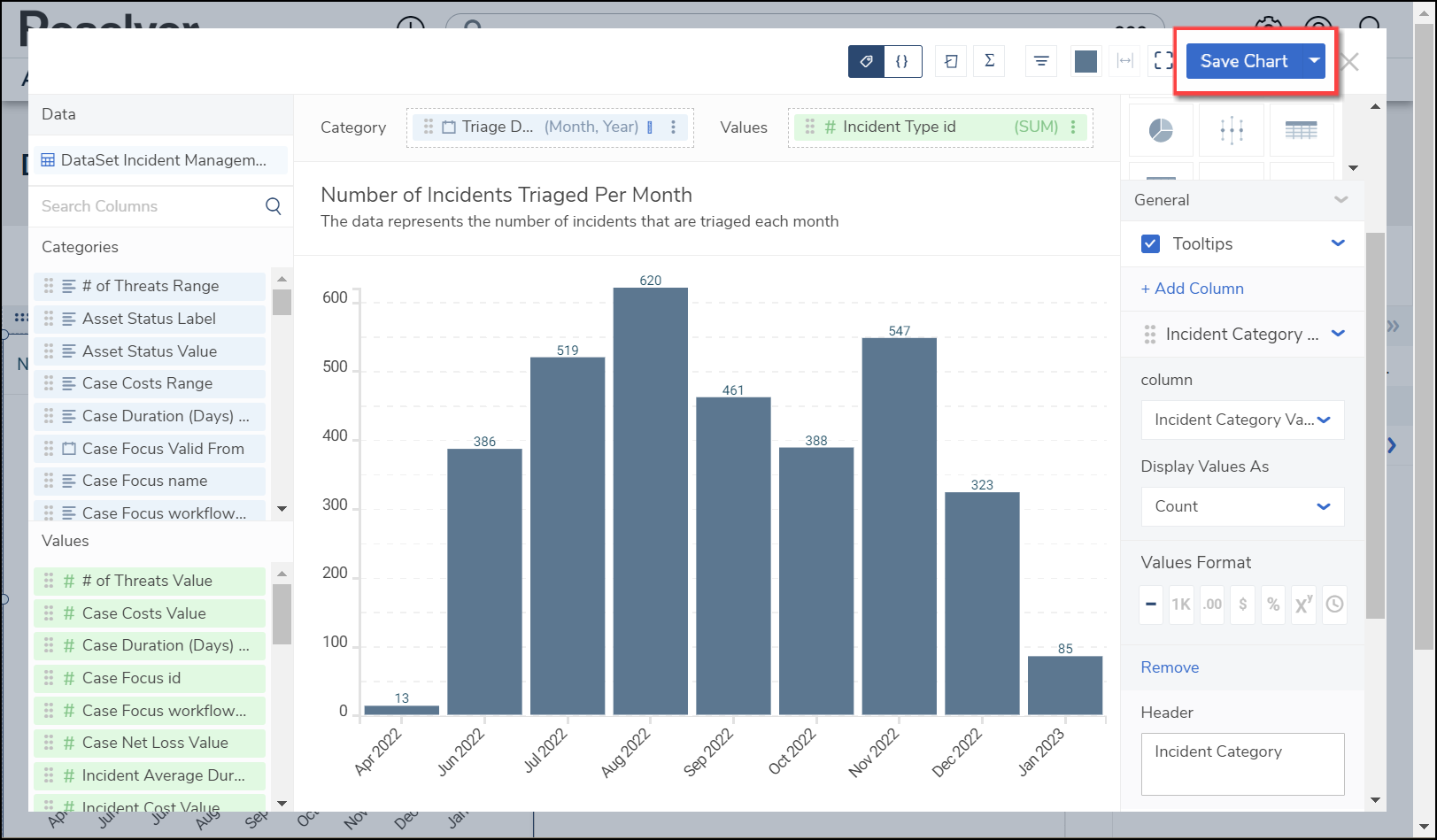The width and height of the screenshot is (1437, 840).
Task: Apply the percent values format
Action: (x=1273, y=605)
